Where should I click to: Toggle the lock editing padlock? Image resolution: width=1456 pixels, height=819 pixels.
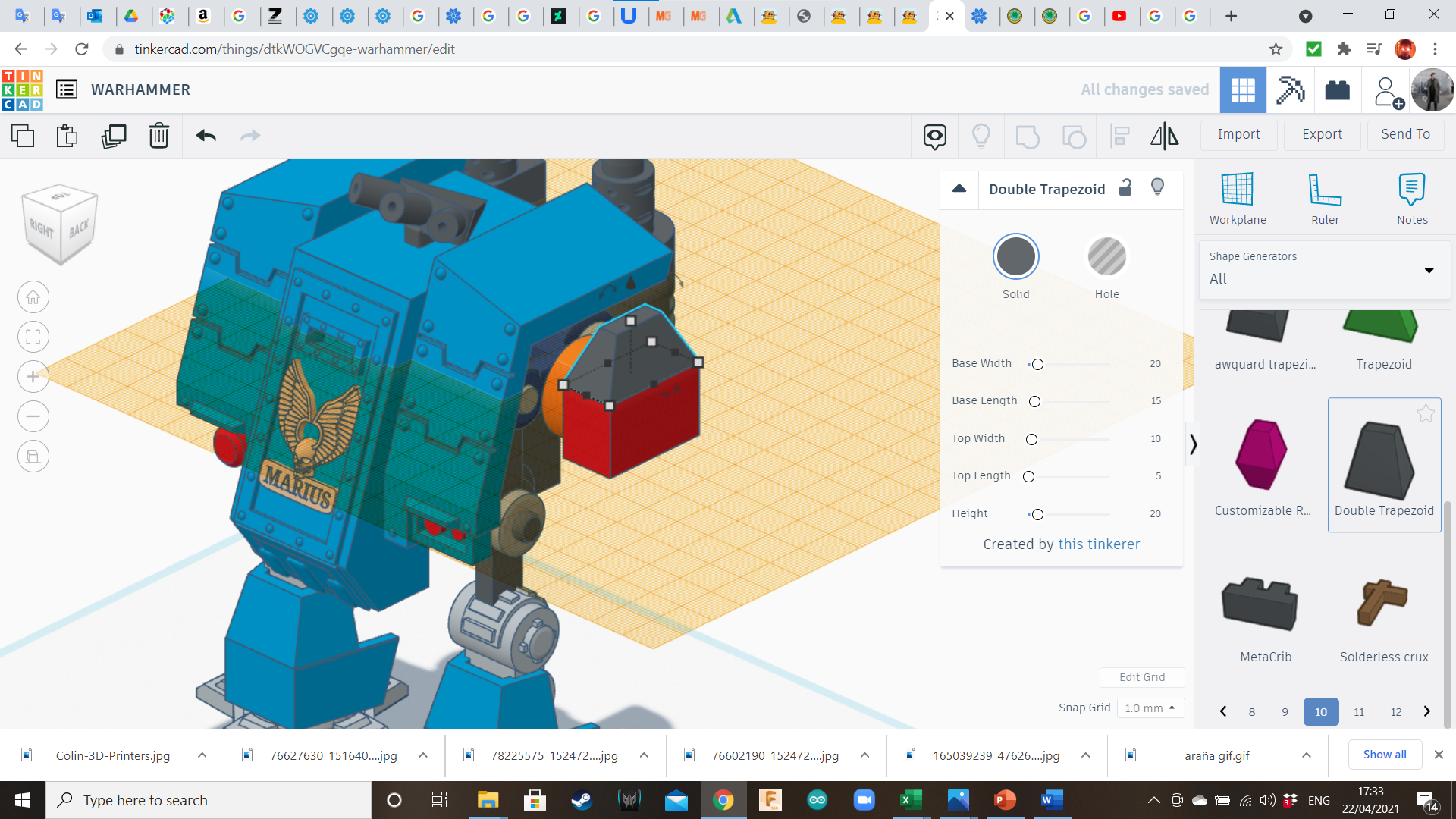1125,188
